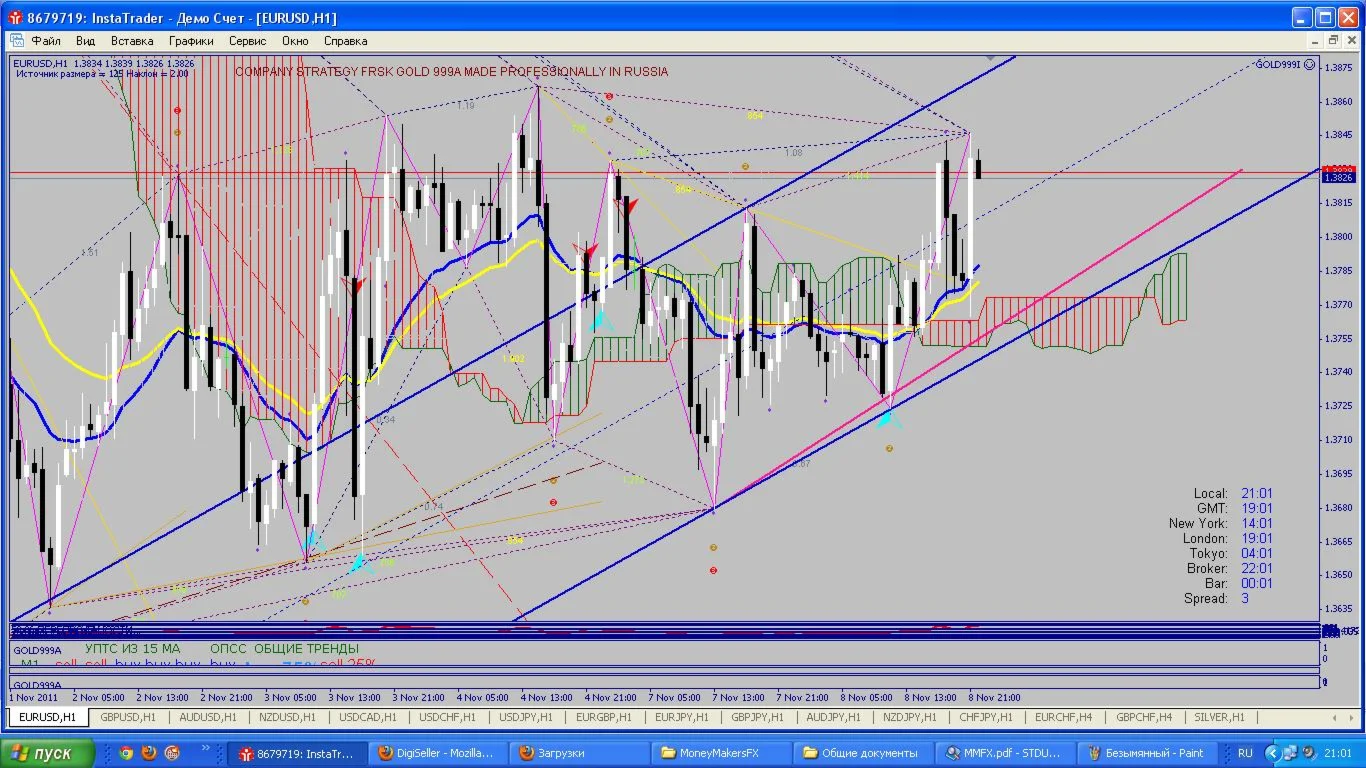This screenshot has height=768, width=1366.
Task: Select the NZDJPY,H1 chart tab
Action: point(910,717)
